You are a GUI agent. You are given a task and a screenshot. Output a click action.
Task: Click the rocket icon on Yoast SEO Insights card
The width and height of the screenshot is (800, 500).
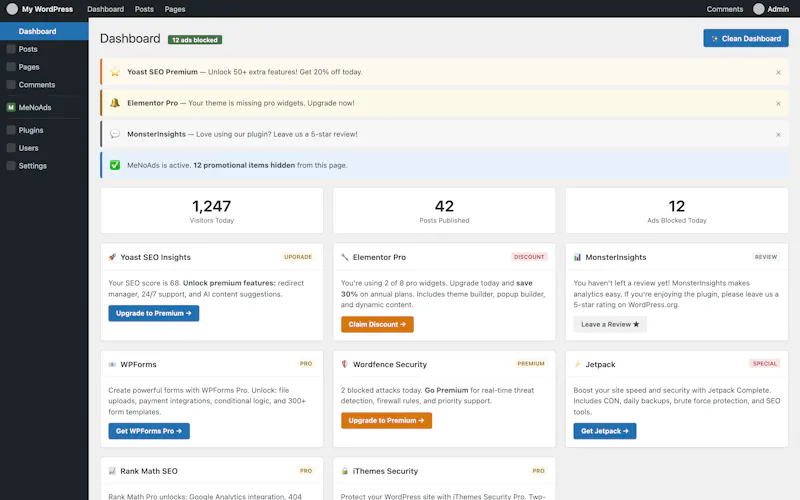[112, 257]
